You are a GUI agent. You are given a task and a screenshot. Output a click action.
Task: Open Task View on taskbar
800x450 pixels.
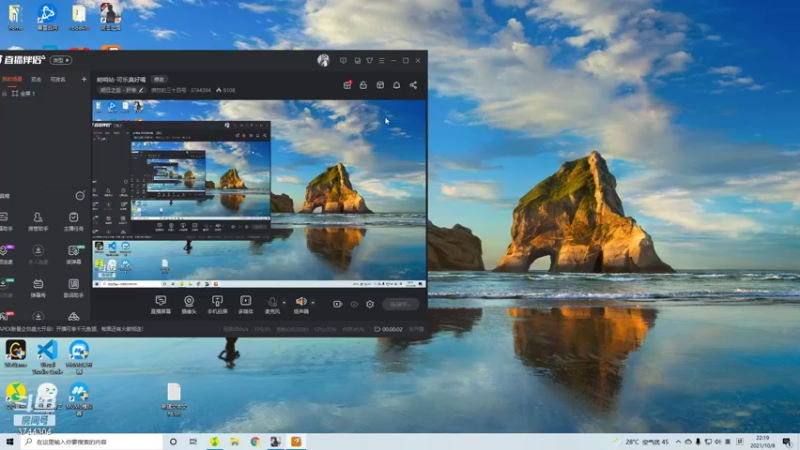pos(193,441)
